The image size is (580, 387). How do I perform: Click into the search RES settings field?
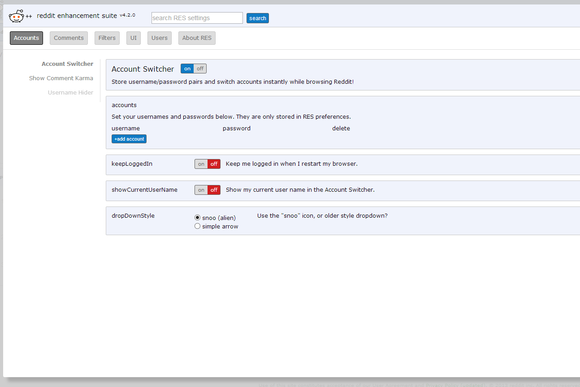click(197, 18)
